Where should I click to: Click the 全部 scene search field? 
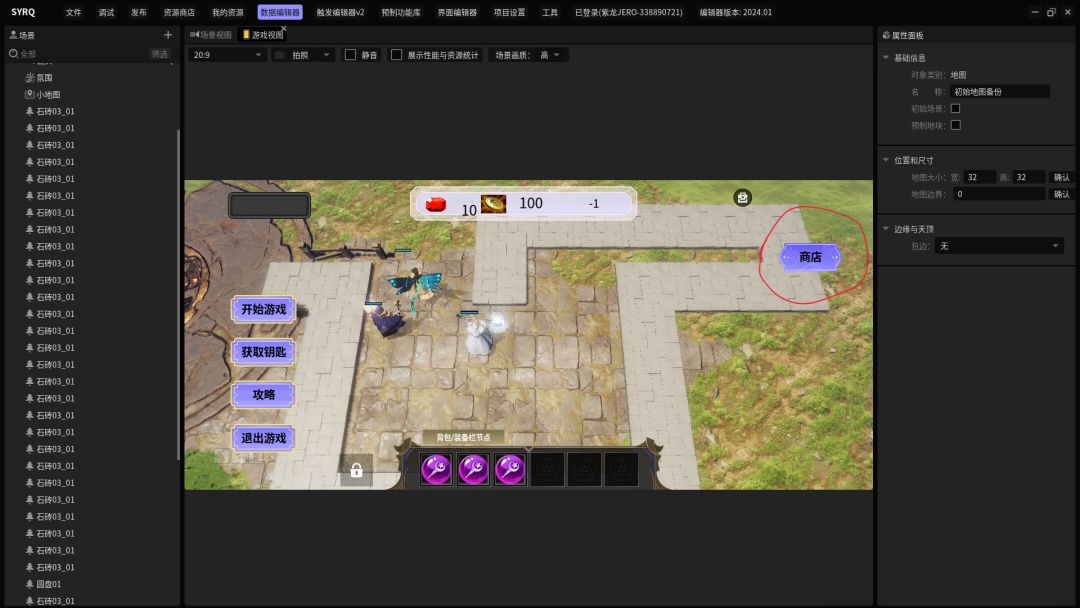pyautogui.click(x=83, y=54)
